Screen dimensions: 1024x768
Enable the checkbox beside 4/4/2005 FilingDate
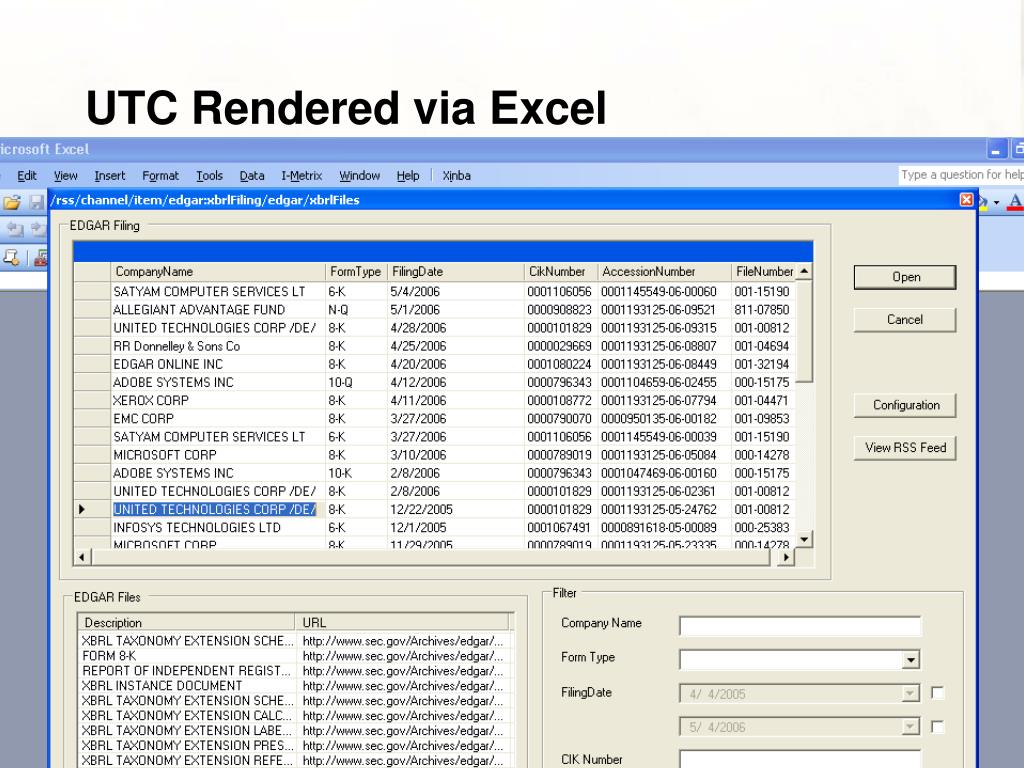click(x=938, y=693)
